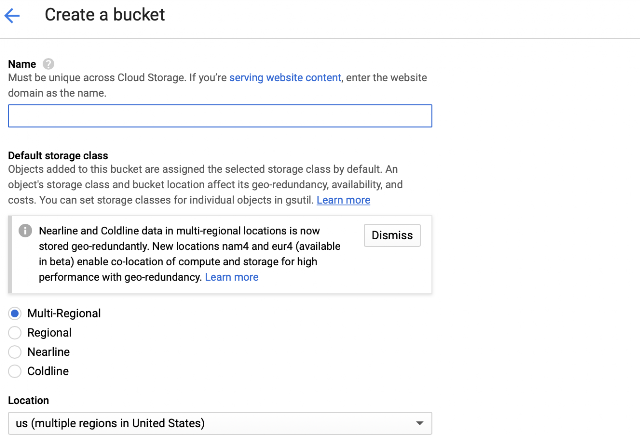Pick the Coldline storage option

pyautogui.click(x=15, y=371)
